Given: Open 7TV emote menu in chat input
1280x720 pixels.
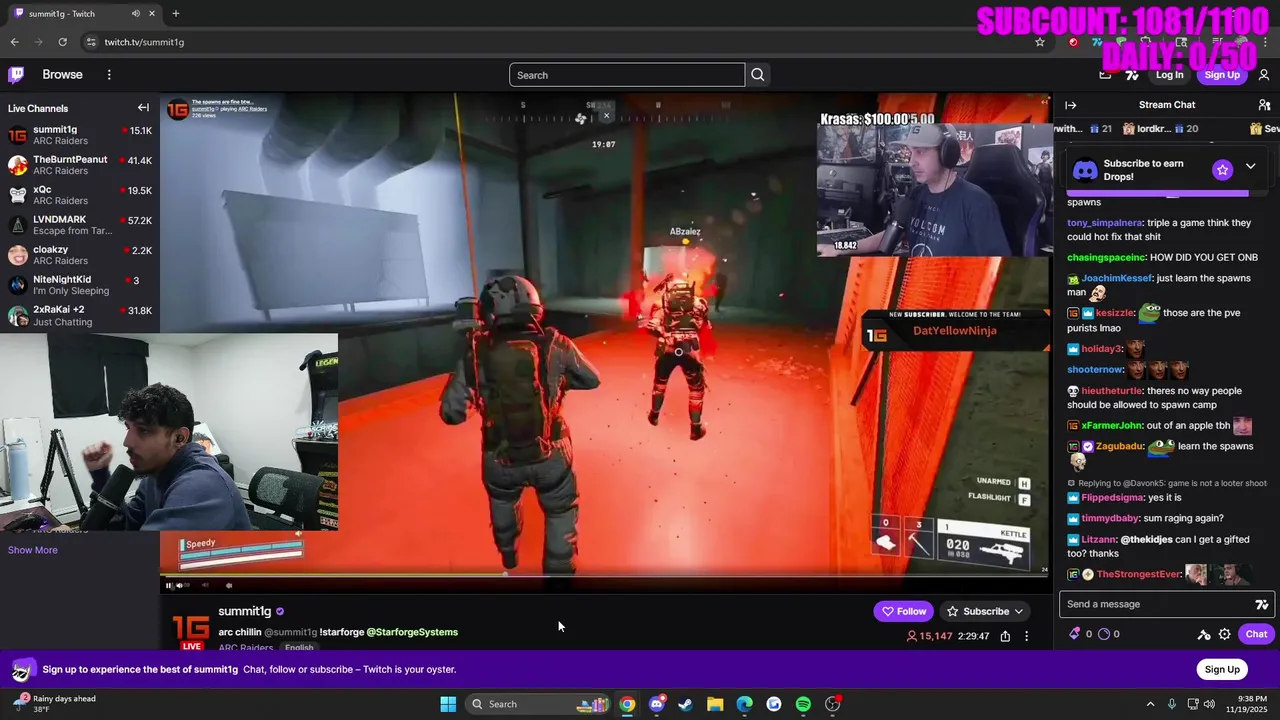Looking at the screenshot, I should pyautogui.click(x=1262, y=604).
